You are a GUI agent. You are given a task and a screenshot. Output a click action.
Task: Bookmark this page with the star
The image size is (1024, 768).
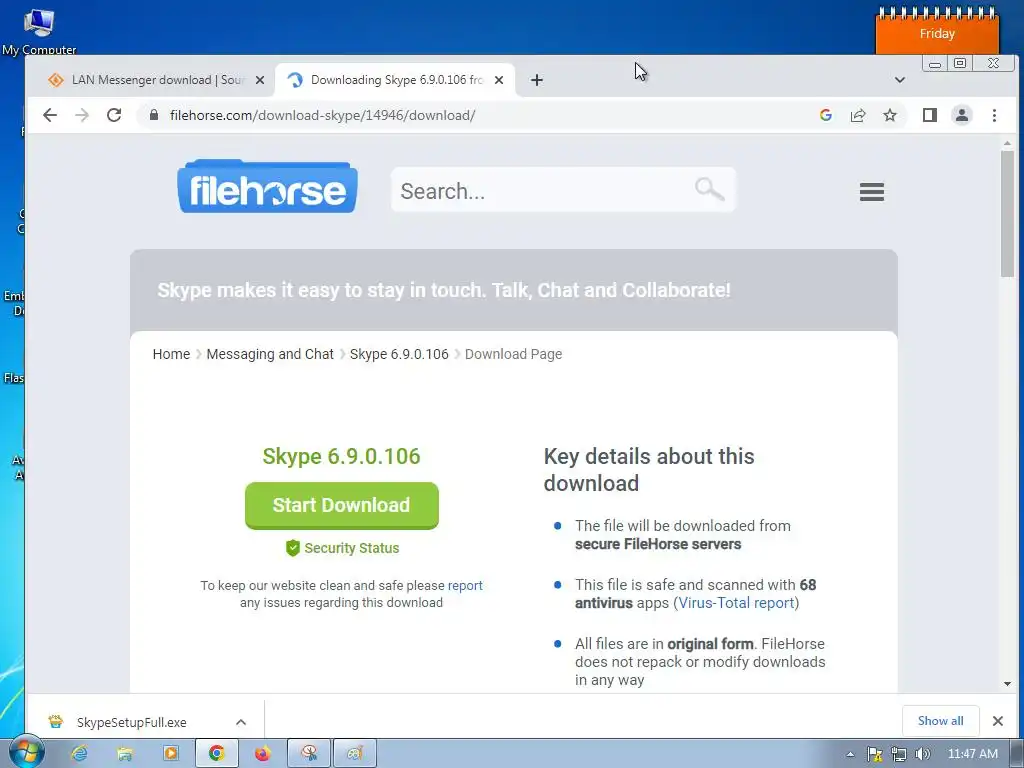point(889,116)
